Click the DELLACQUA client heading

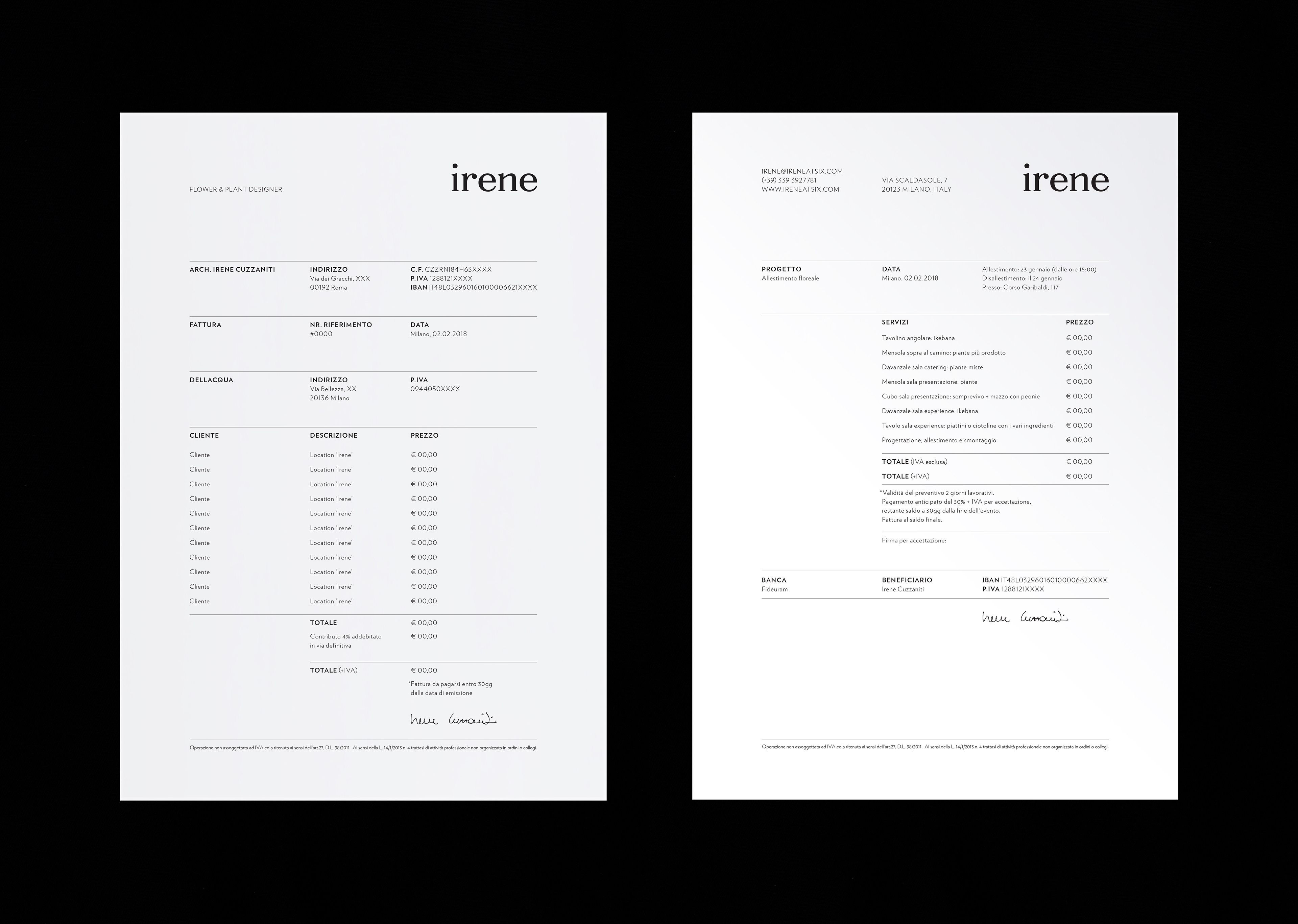(211, 380)
